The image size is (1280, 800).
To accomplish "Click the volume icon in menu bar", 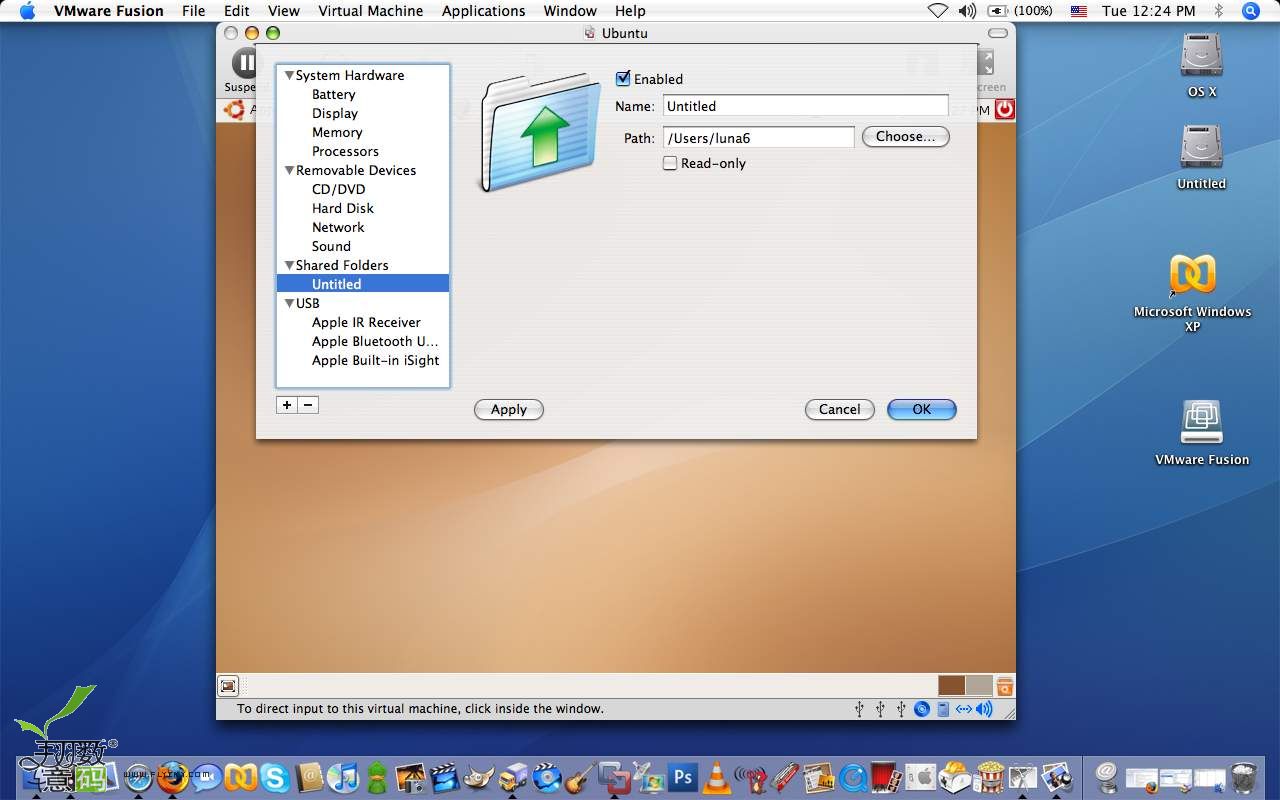I will (967, 11).
